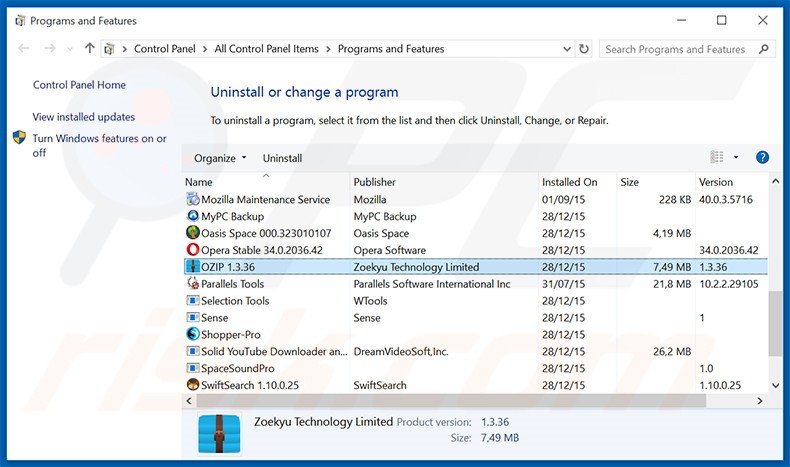This screenshot has height=467, width=790.
Task: Select the Parallels Tools entry name
Action: pos(232,284)
